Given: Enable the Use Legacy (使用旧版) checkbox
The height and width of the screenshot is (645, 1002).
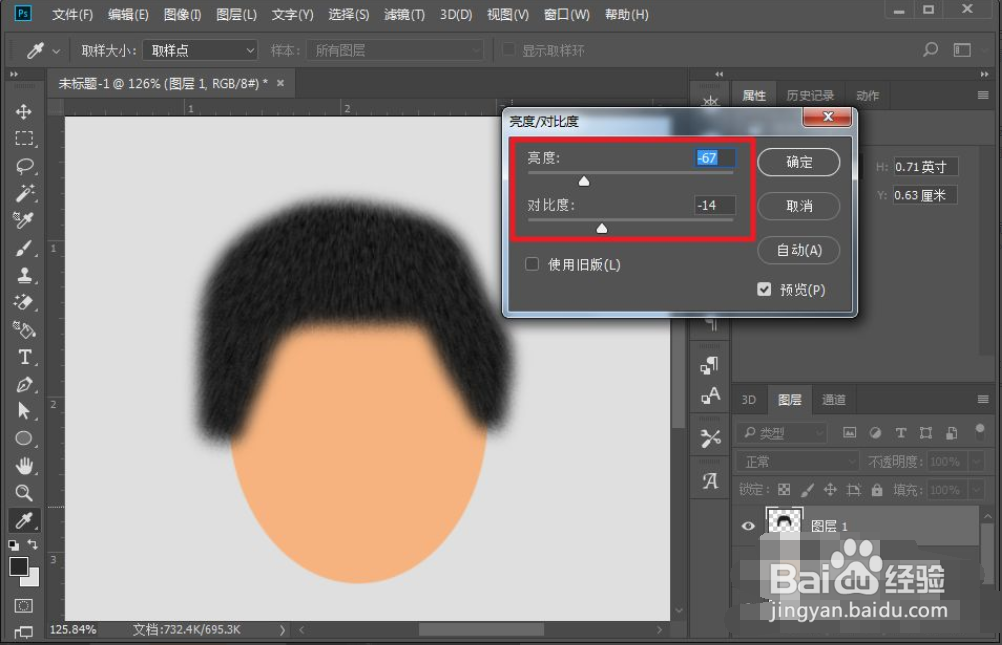Looking at the screenshot, I should click(x=532, y=264).
